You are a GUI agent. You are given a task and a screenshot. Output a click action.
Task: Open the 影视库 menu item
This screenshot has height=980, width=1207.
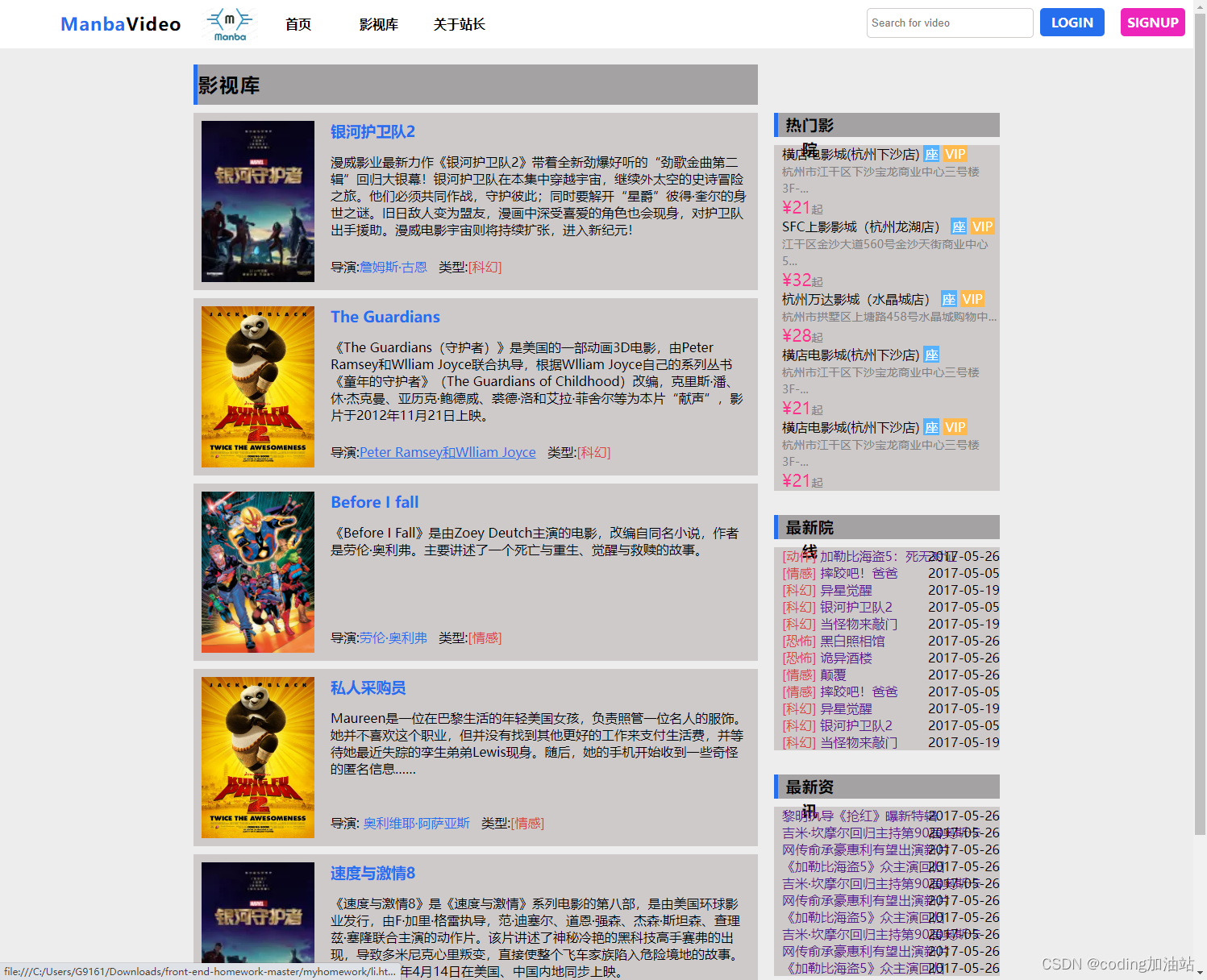click(x=379, y=24)
